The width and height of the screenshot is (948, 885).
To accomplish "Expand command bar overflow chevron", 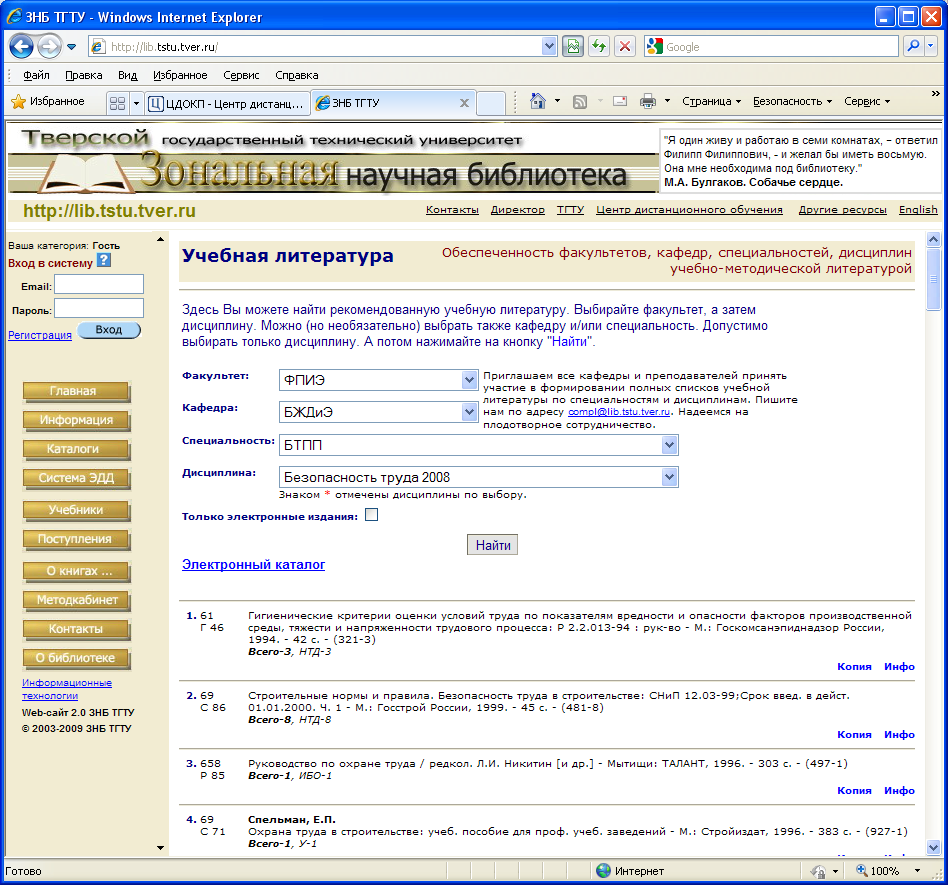I will click(935, 94).
